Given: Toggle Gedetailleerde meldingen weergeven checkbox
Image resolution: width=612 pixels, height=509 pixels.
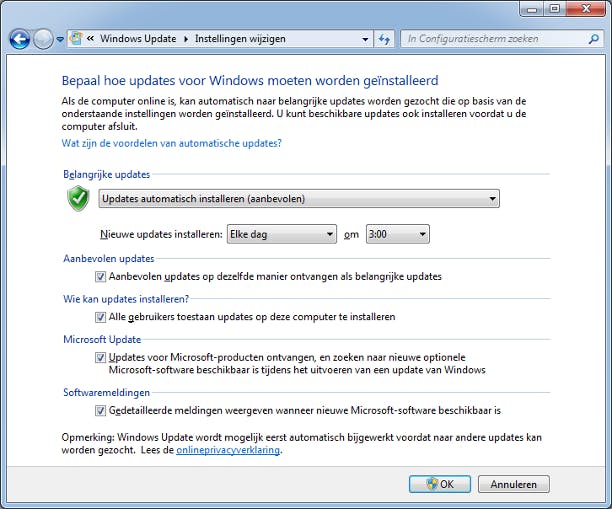Looking at the screenshot, I should tap(100, 411).
